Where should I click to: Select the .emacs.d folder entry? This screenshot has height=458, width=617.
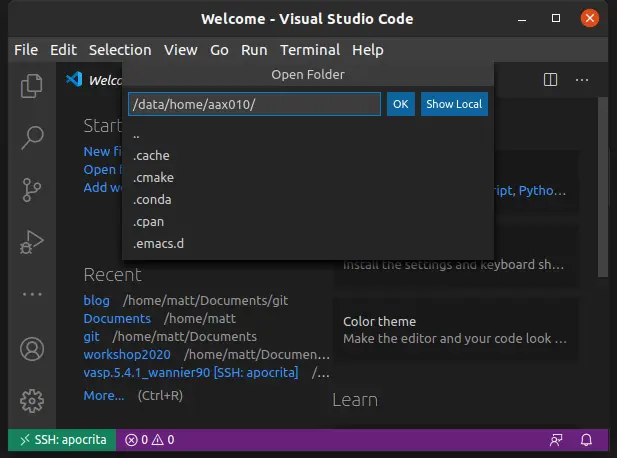[x=308, y=244]
